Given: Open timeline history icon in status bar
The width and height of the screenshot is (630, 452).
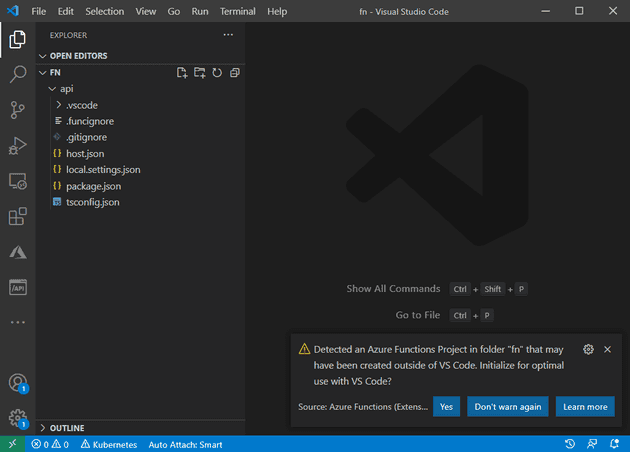Looking at the screenshot, I should pyautogui.click(x=570, y=444).
